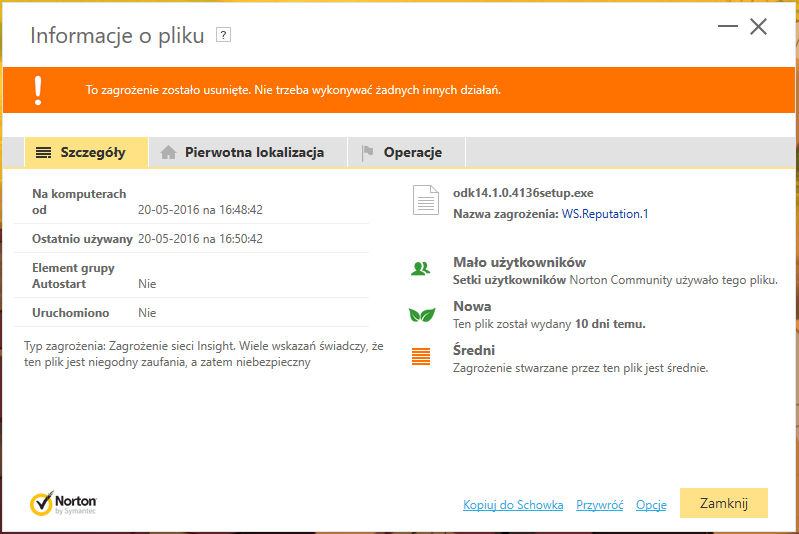Click the Na komputerach od label
The height and width of the screenshot is (534, 799).
79,202
